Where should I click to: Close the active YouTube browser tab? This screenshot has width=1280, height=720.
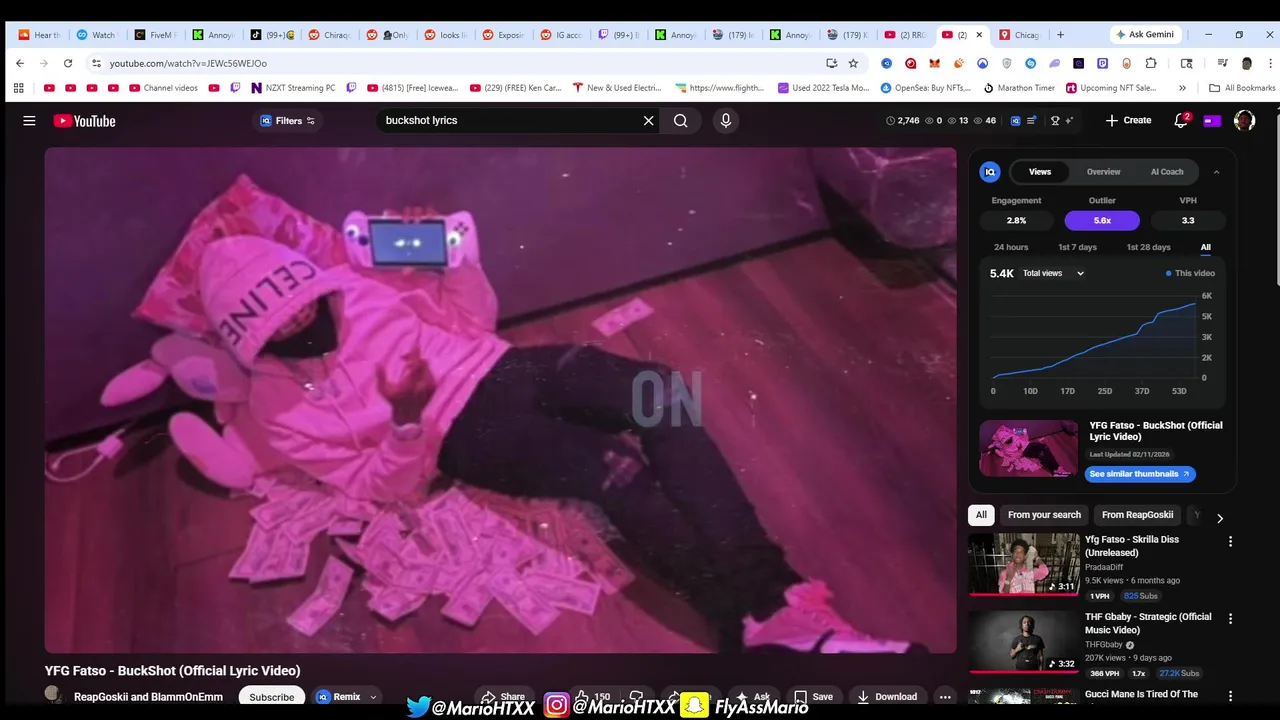(979, 34)
